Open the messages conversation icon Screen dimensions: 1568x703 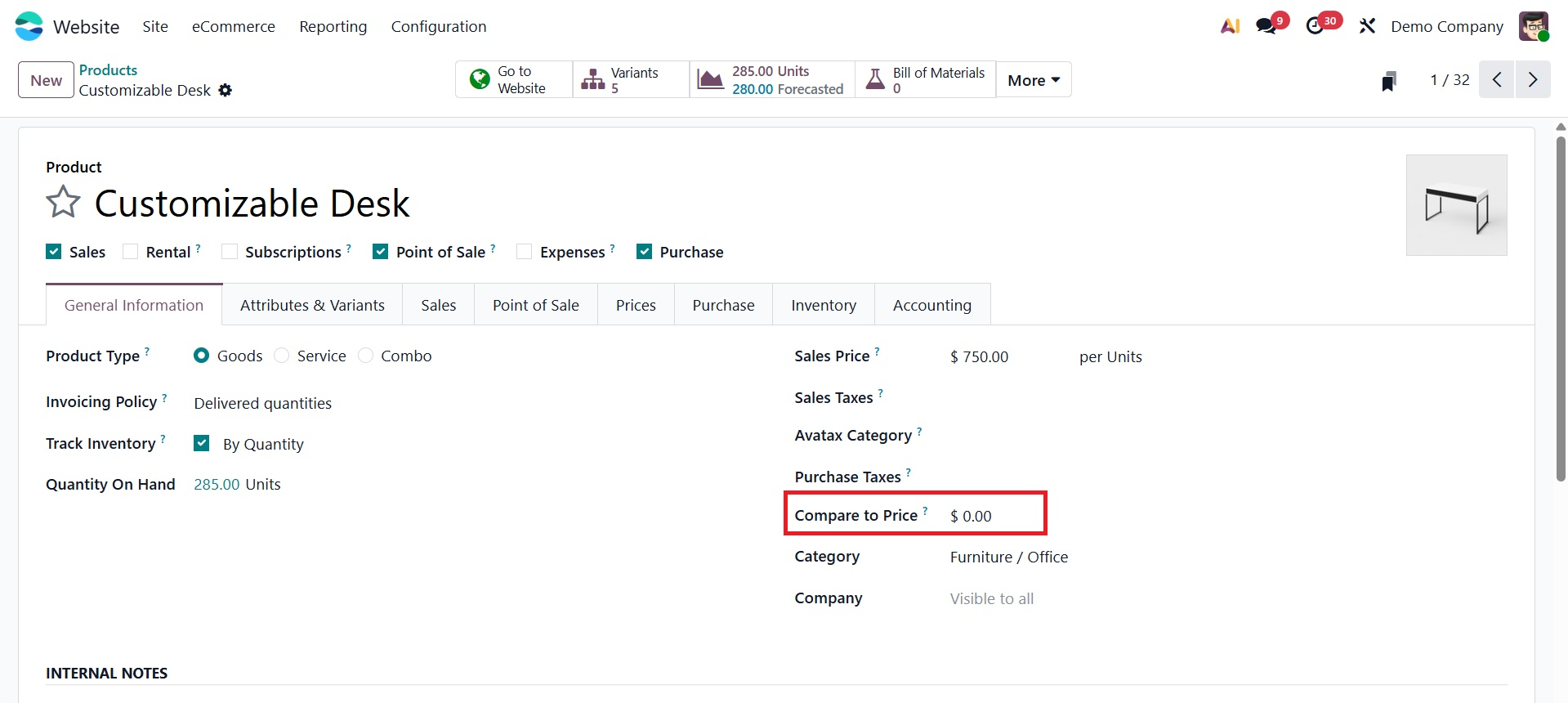click(x=1267, y=26)
